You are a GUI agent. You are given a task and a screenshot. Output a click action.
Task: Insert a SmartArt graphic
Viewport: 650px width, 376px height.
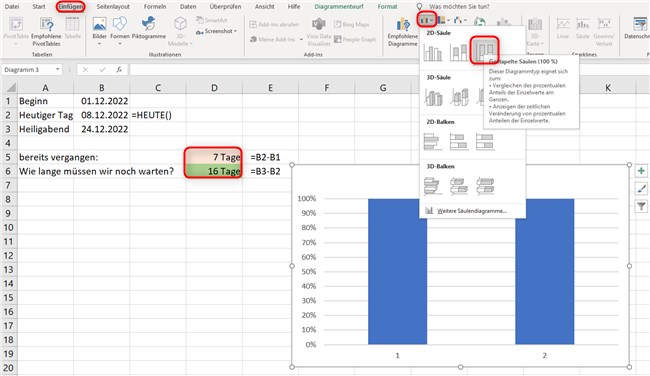pos(212,20)
